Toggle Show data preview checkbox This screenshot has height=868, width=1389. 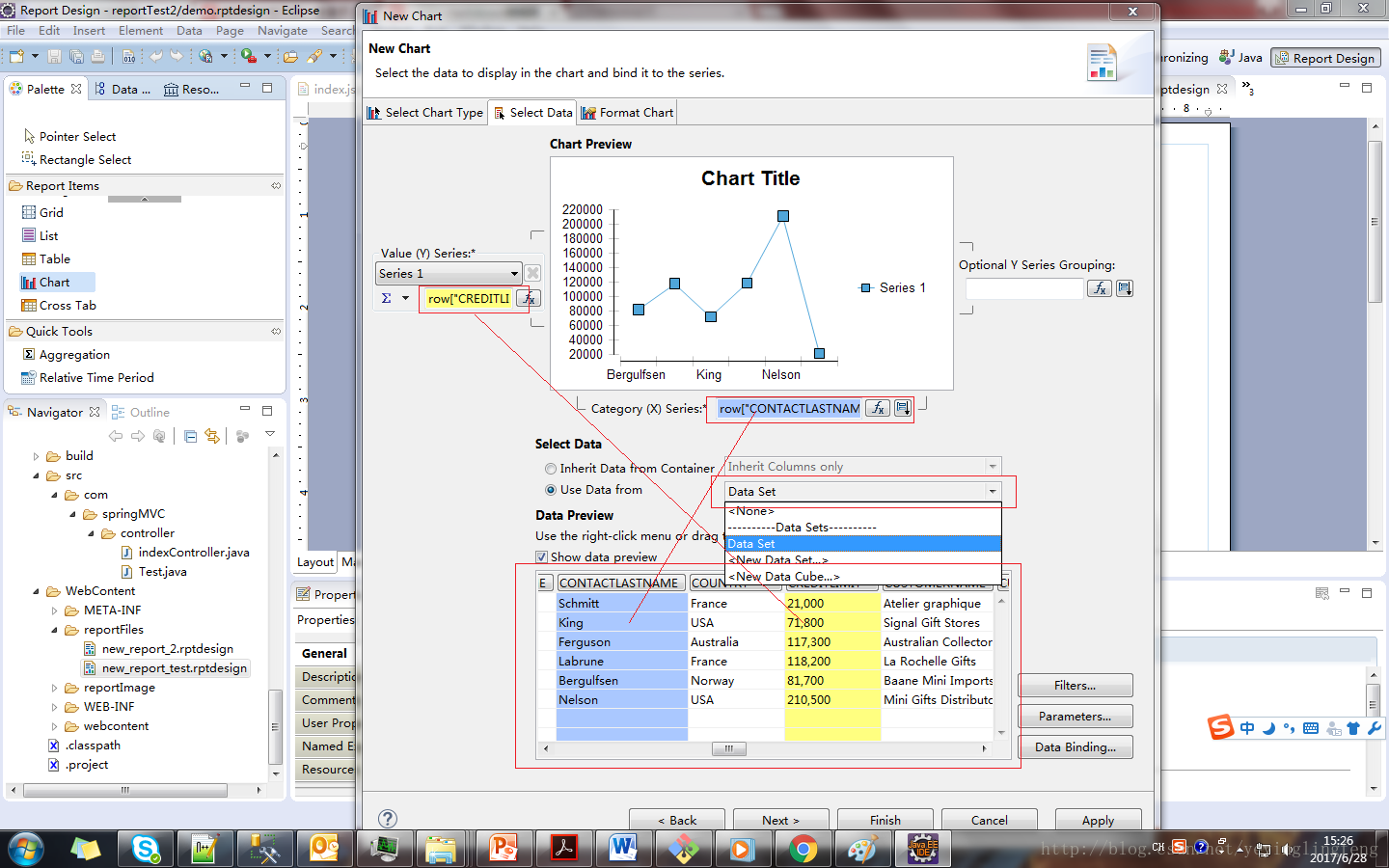click(x=541, y=556)
